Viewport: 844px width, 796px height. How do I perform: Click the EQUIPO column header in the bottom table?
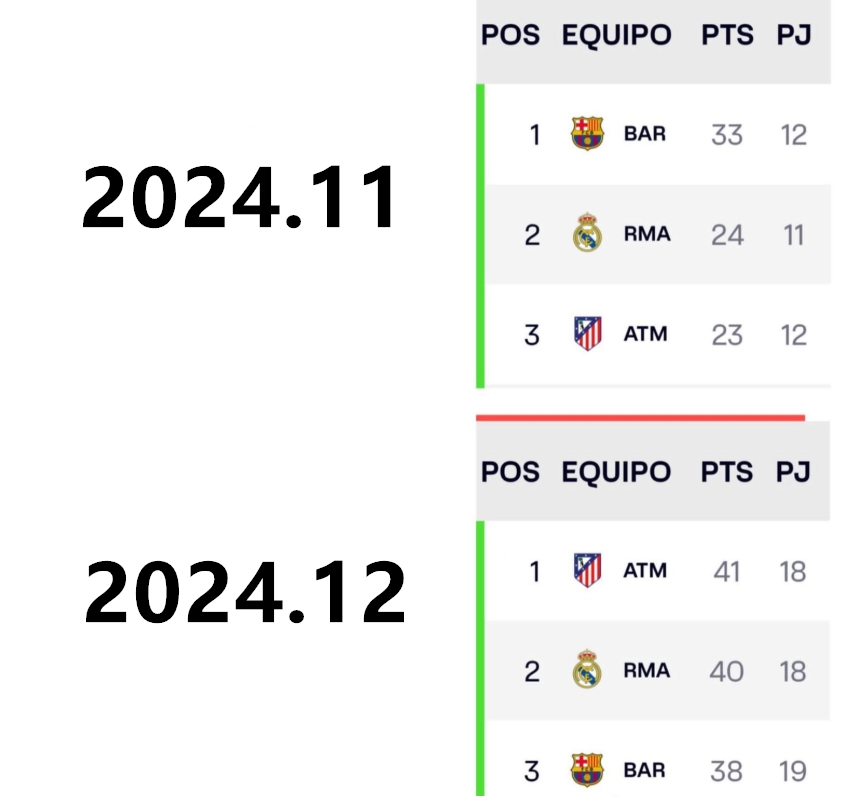click(616, 472)
